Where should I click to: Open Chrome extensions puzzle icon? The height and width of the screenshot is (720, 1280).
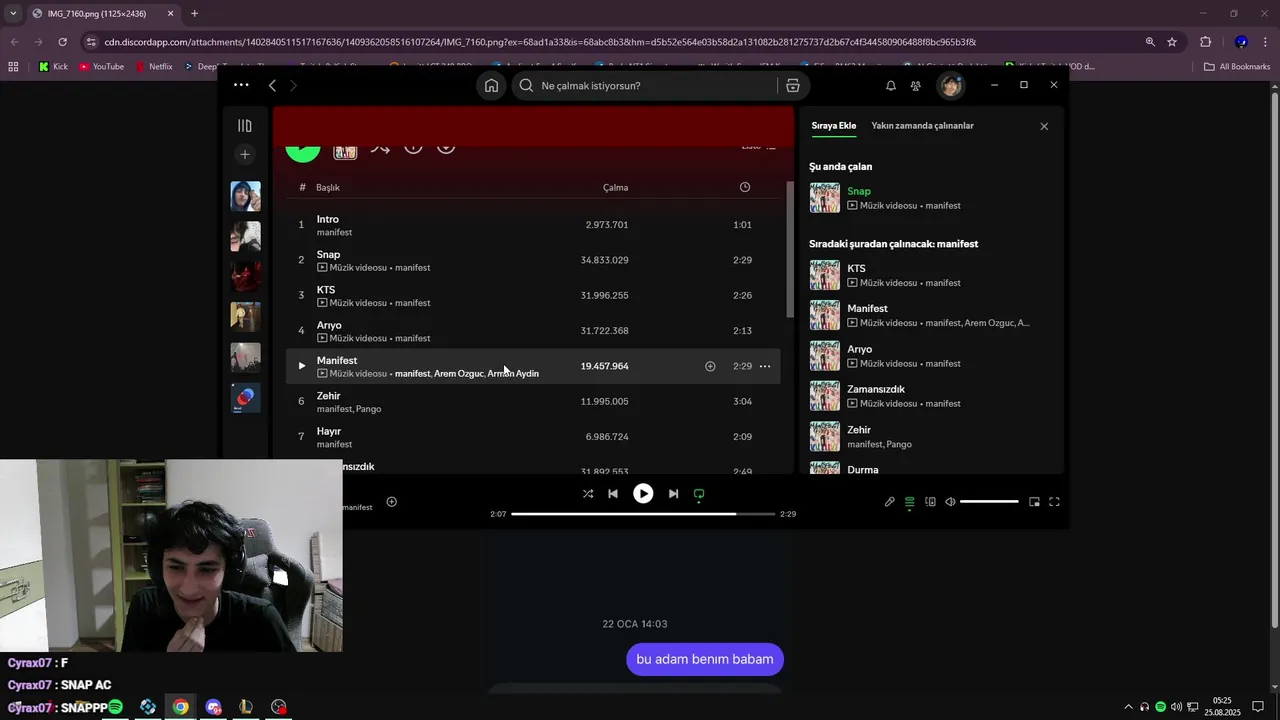[1205, 42]
